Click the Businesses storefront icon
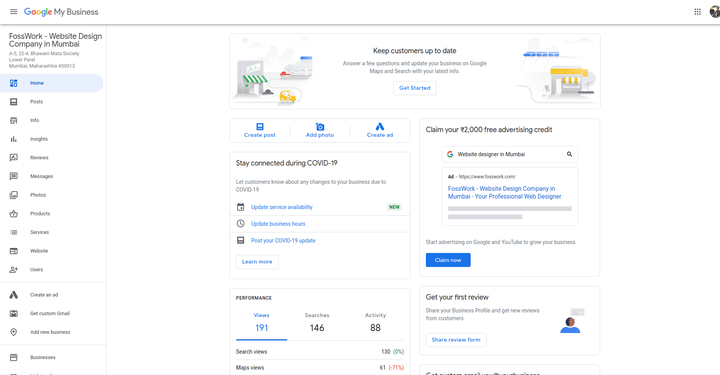720x375 pixels. [14, 357]
